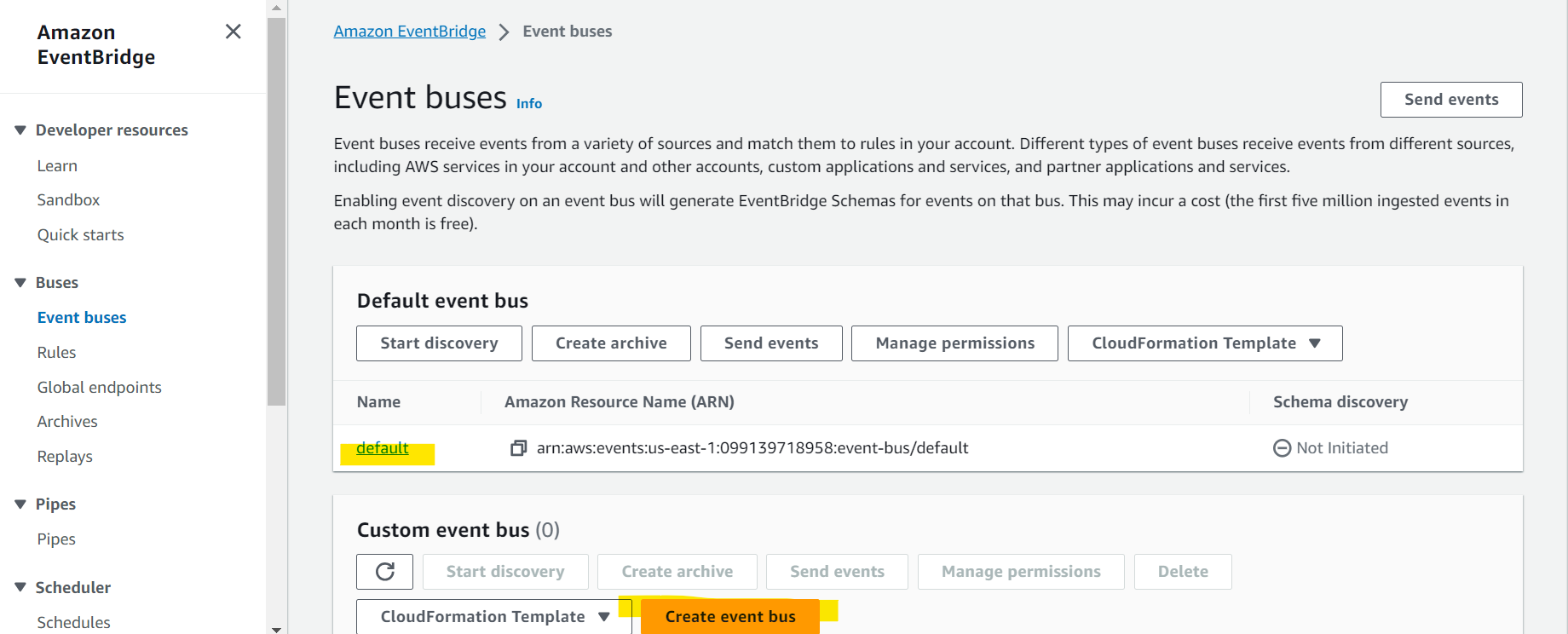Select Event buses in sidebar

coord(82,318)
